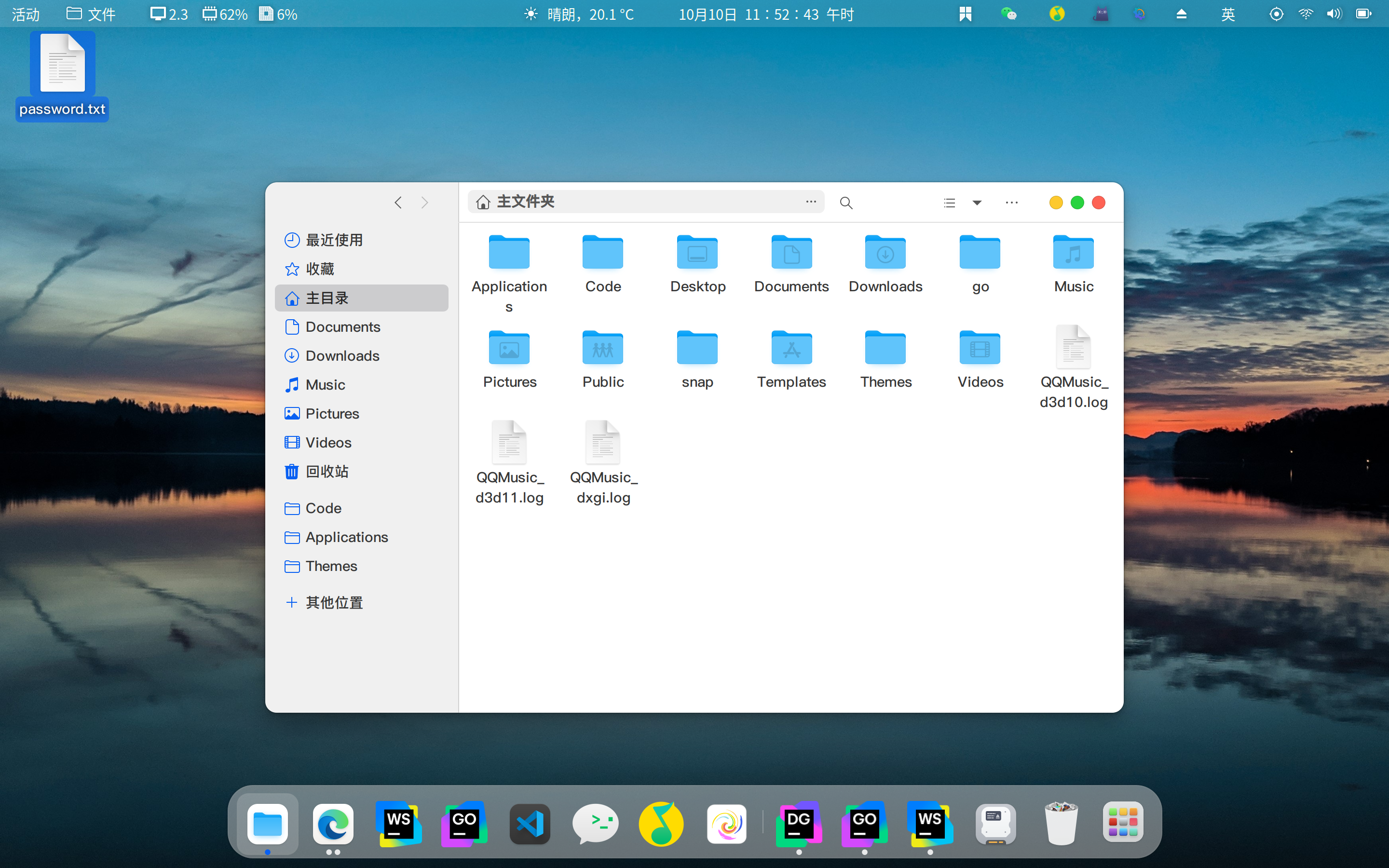Select Downloads in the sidebar
The width and height of the screenshot is (1389, 868).
point(342,356)
